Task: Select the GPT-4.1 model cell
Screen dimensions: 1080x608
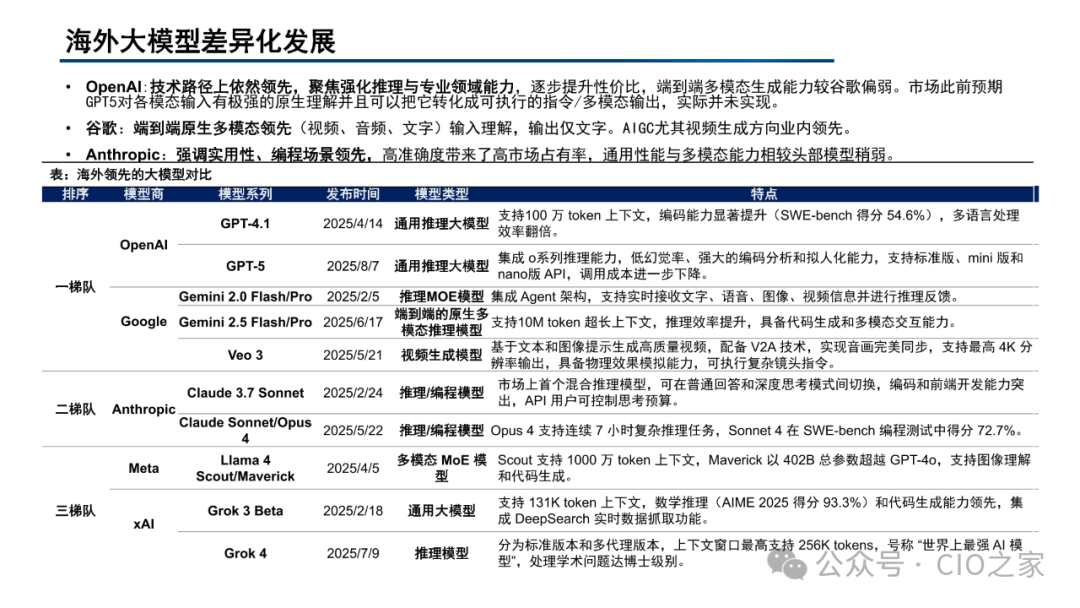Action: tap(245, 224)
